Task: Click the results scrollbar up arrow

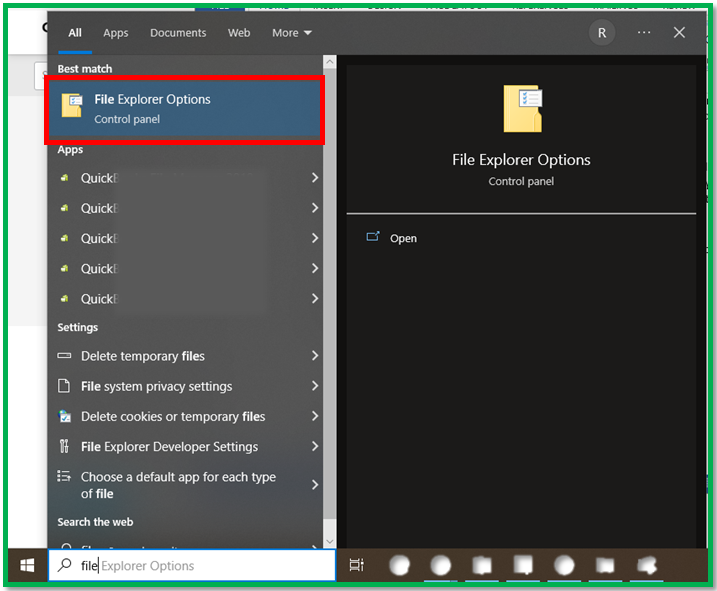Action: click(x=330, y=61)
